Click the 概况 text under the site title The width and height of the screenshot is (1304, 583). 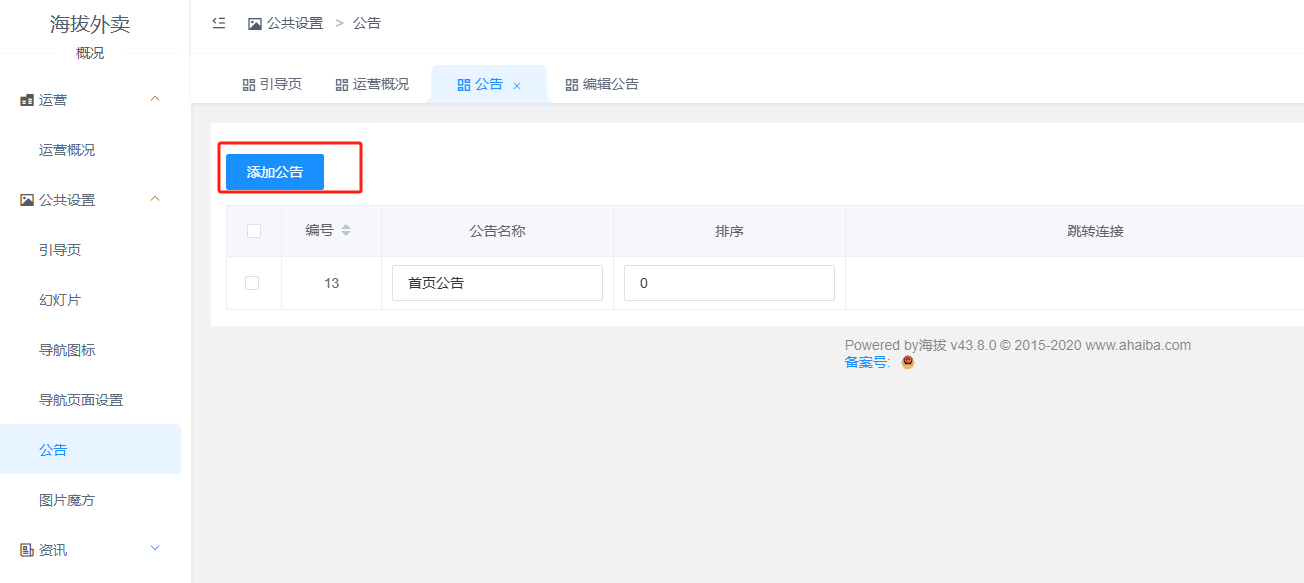point(90,53)
